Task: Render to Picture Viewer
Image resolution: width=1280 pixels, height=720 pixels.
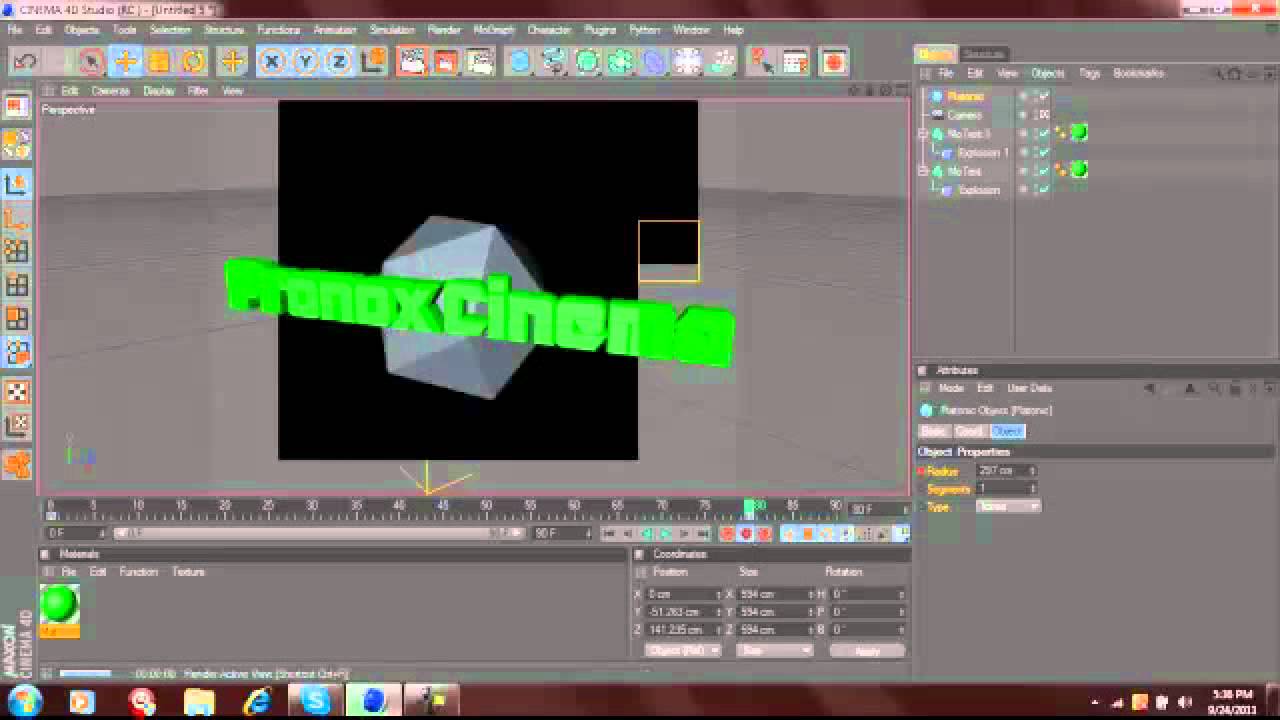Action: click(445, 62)
